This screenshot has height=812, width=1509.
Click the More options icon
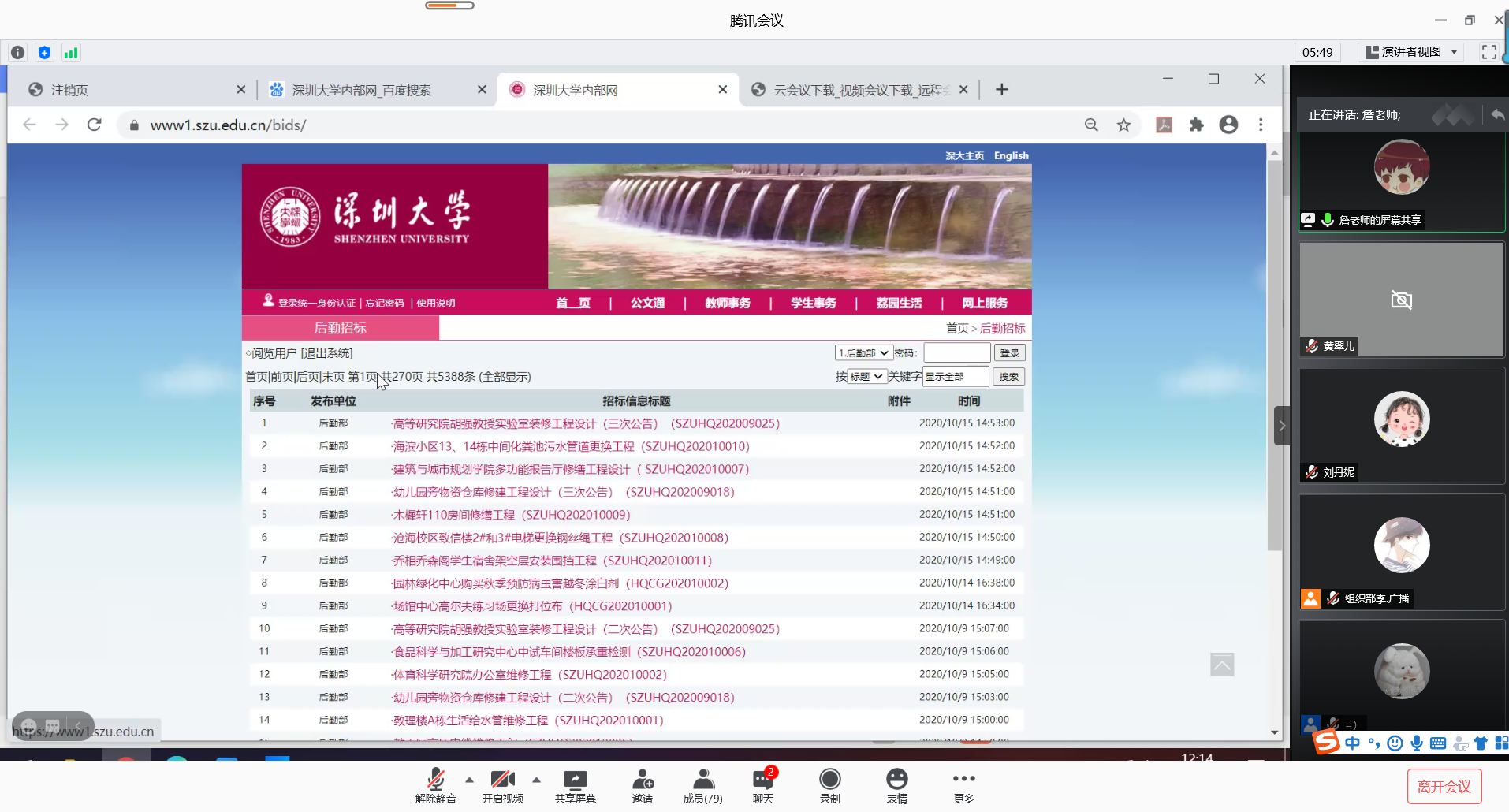[x=963, y=780]
